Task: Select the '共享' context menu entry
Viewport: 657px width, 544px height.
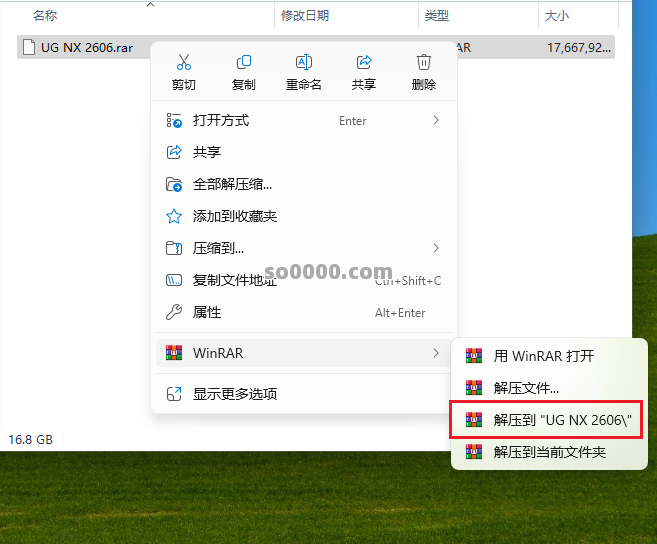Action: pos(304,152)
